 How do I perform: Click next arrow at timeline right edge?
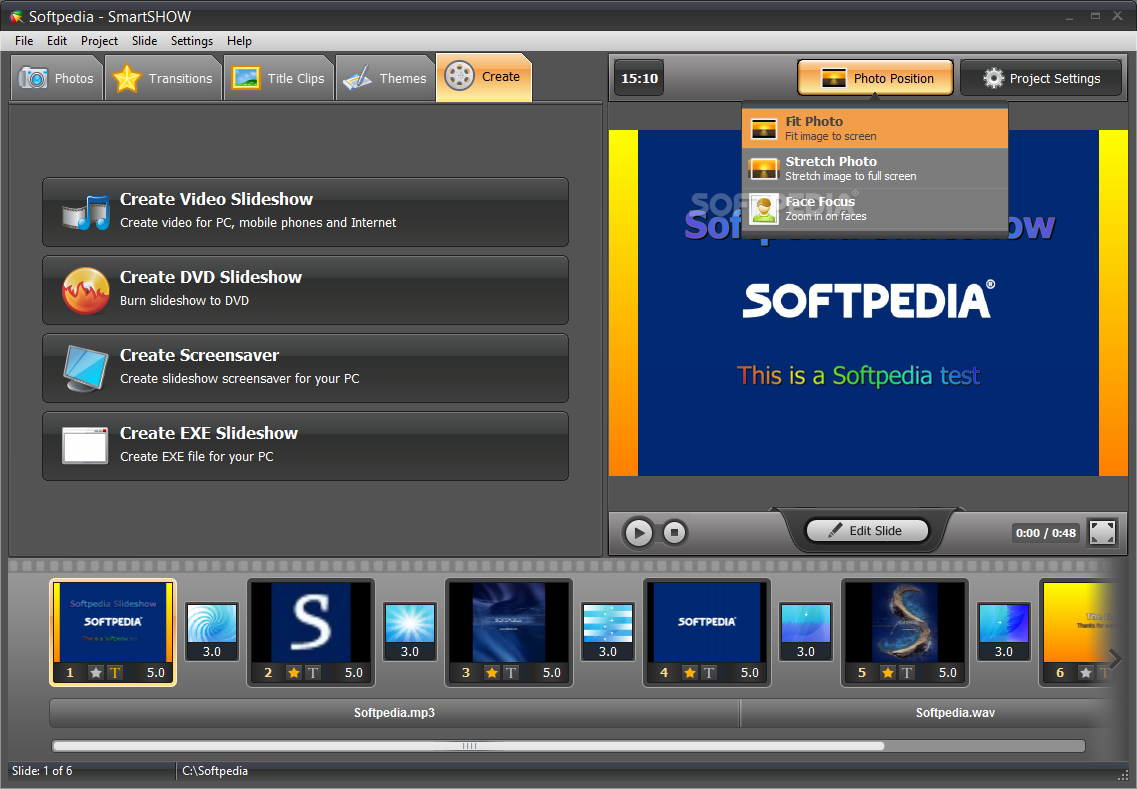[x=1115, y=659]
